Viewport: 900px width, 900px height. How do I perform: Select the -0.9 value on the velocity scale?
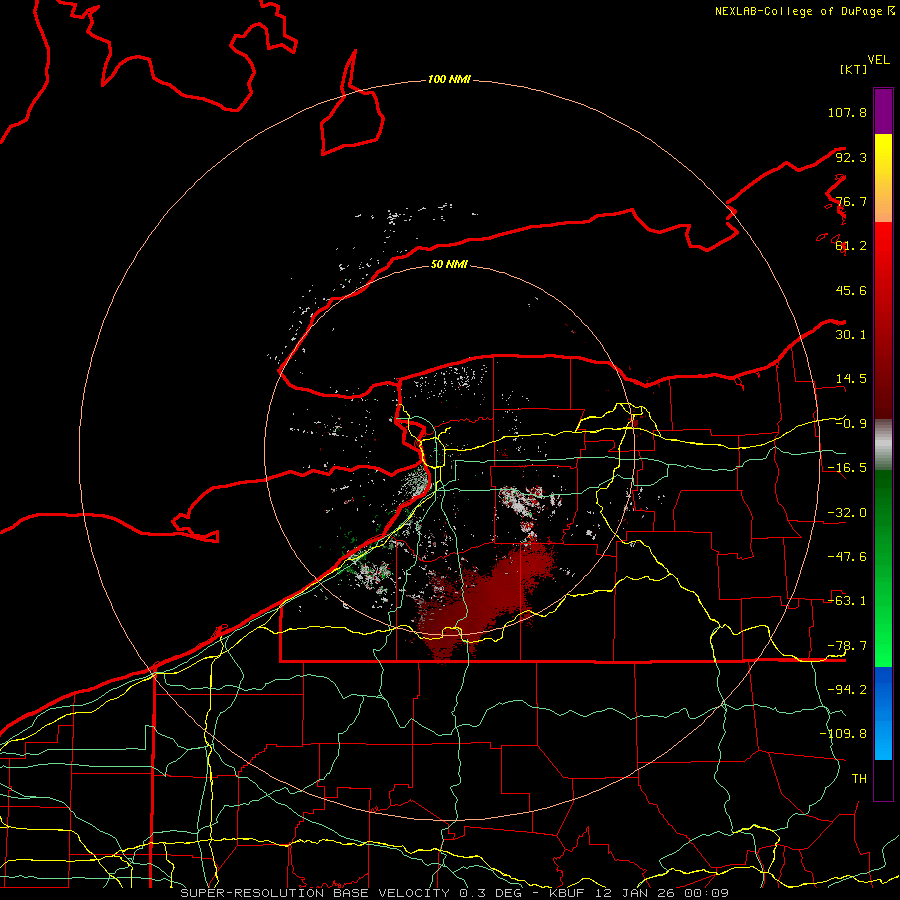(x=851, y=424)
